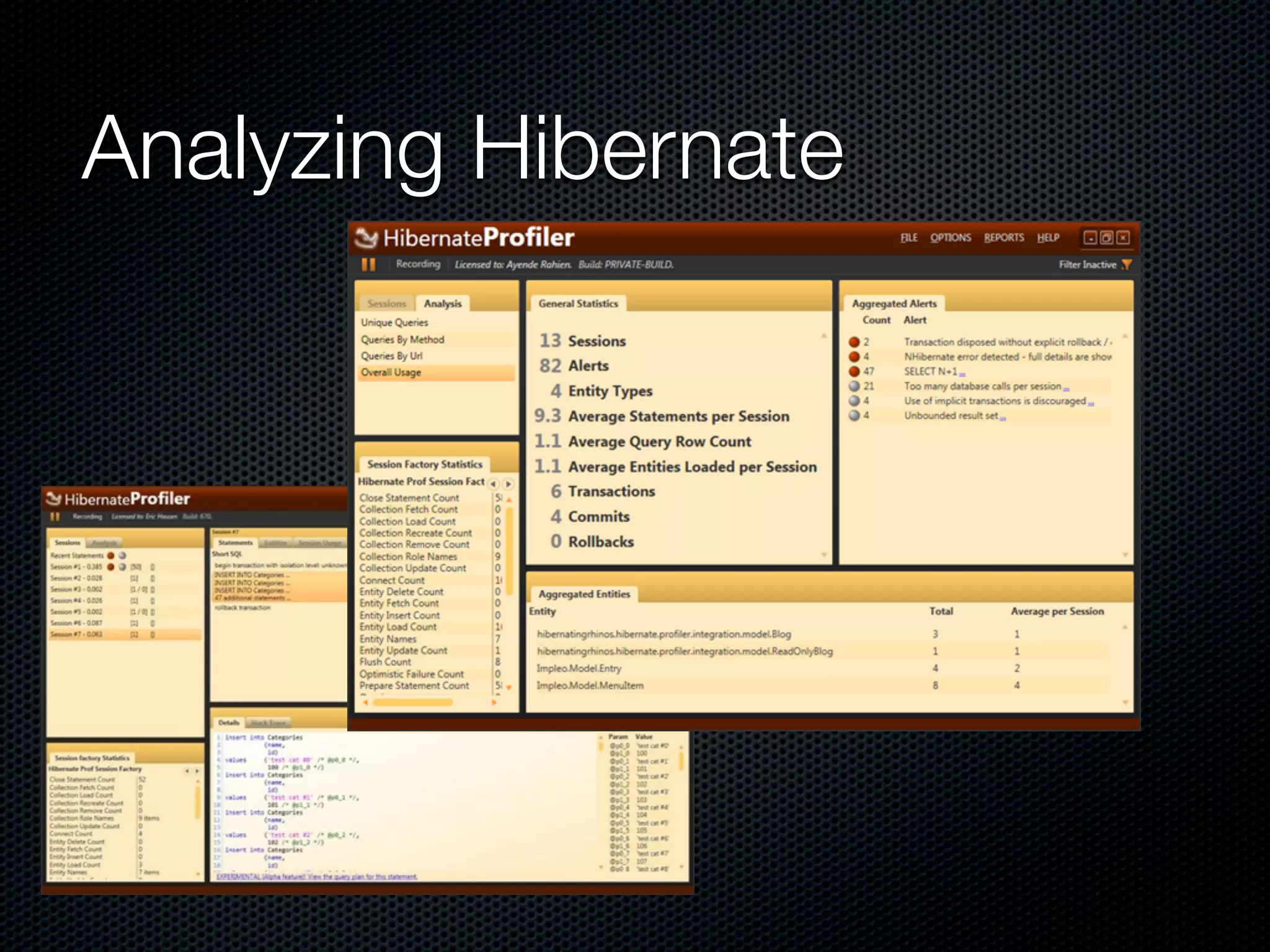Select Recent Statements in back window
The width and height of the screenshot is (1270, 952).
(x=125, y=555)
